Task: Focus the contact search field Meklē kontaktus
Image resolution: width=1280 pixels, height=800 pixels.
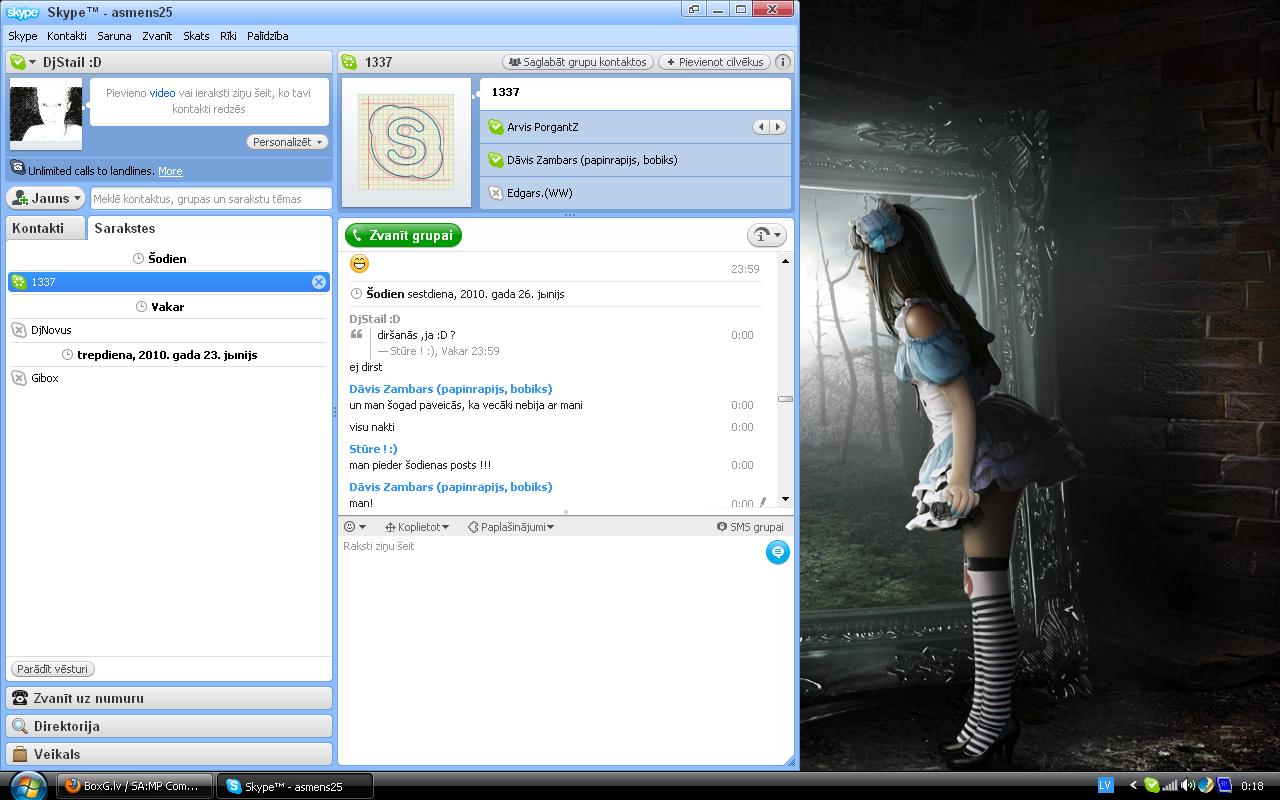Action: (x=211, y=198)
